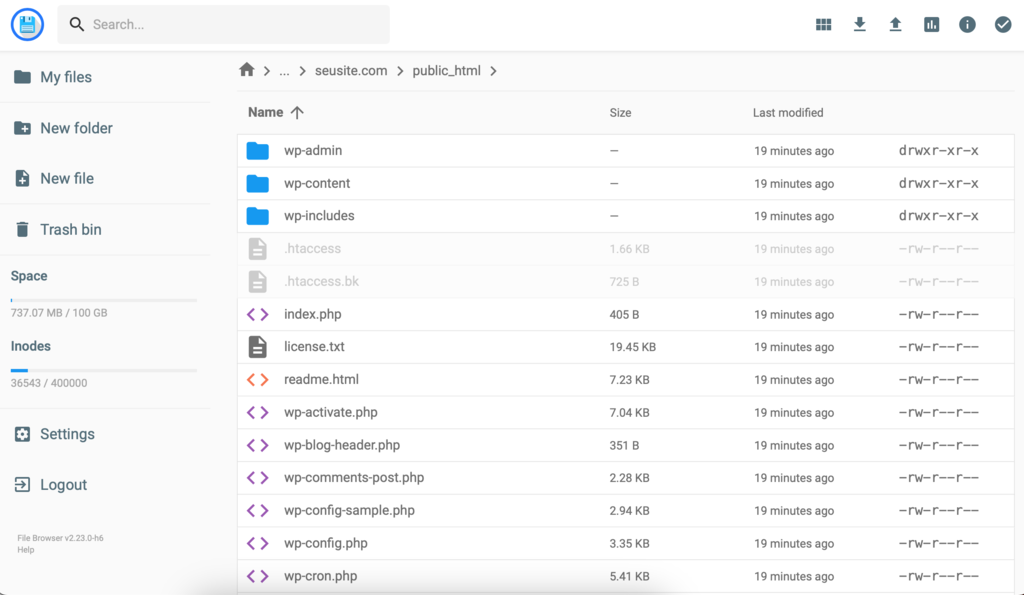Viewport: 1024px width, 595px height.
Task: Click the 19.45 KB size of license.txt
Action: click(x=632, y=347)
